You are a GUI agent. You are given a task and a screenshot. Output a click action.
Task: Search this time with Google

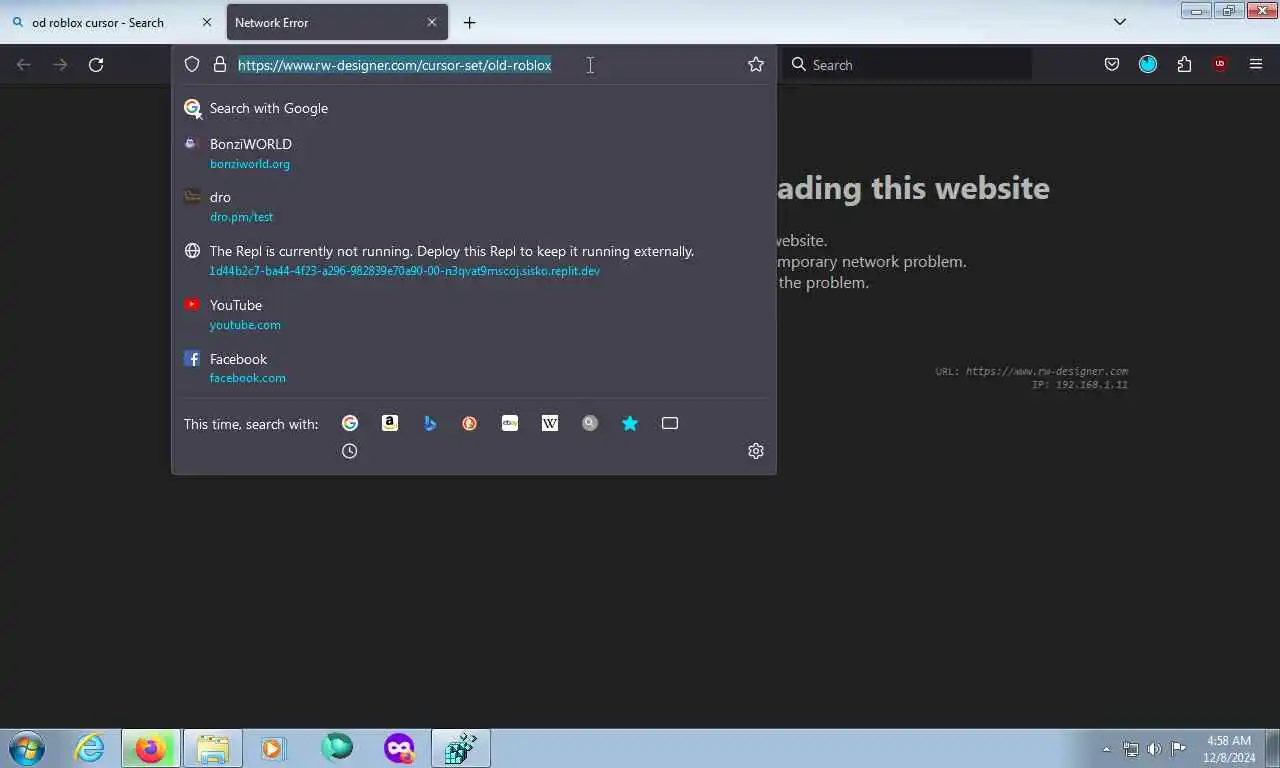point(350,424)
